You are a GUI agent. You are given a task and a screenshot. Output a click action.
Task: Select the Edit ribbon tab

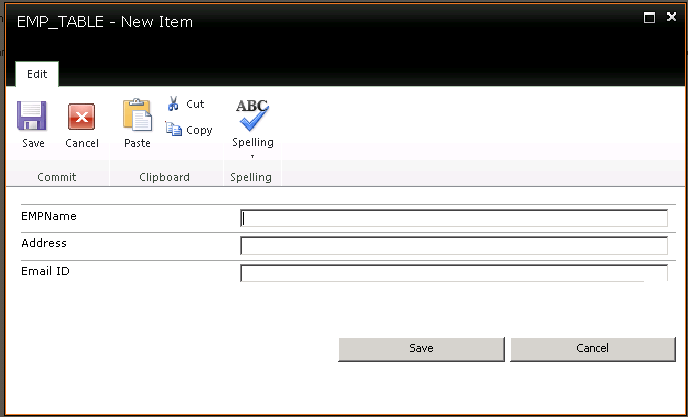37,74
